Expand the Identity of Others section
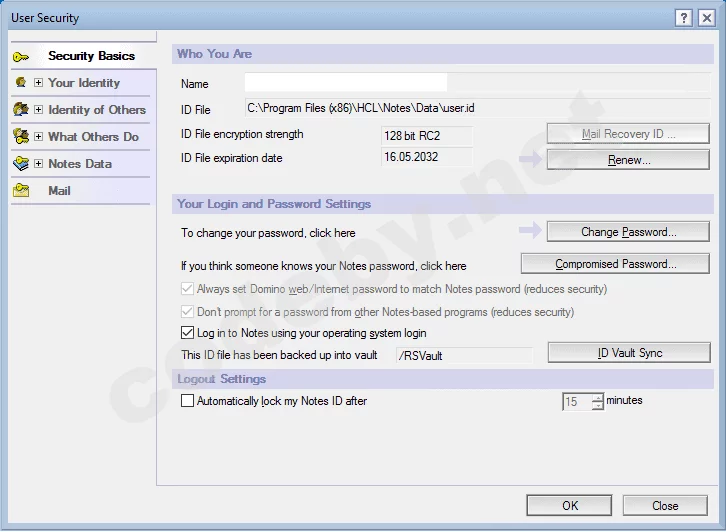The height and width of the screenshot is (532, 726). [x=38, y=110]
